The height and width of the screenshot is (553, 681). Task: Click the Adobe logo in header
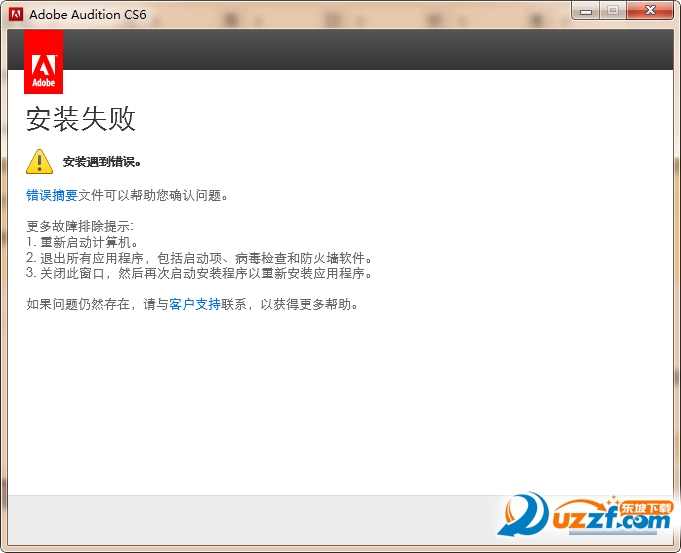[43, 62]
